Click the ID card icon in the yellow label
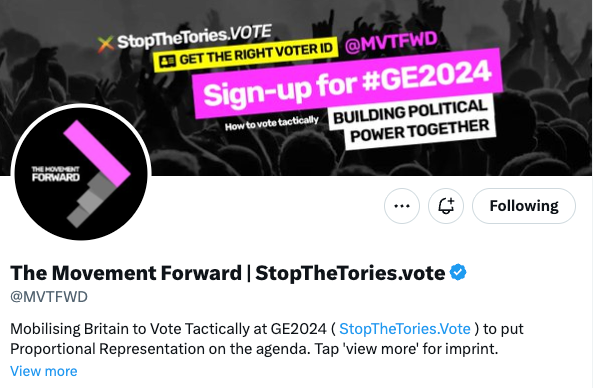 [167, 61]
